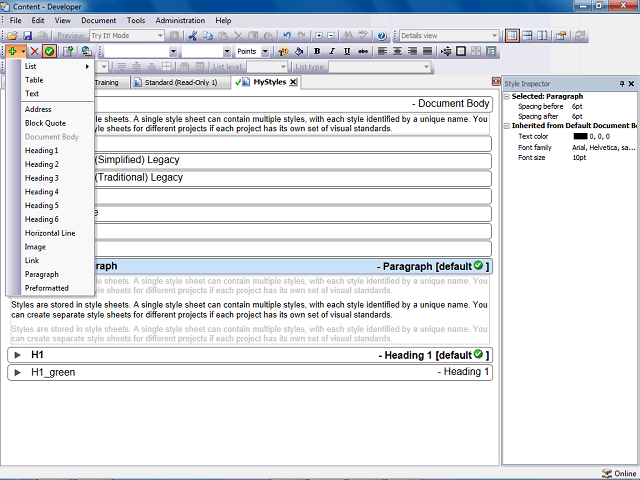This screenshot has width=640, height=480.
Task: Pin the Style Inspector panel
Action: click(622, 84)
